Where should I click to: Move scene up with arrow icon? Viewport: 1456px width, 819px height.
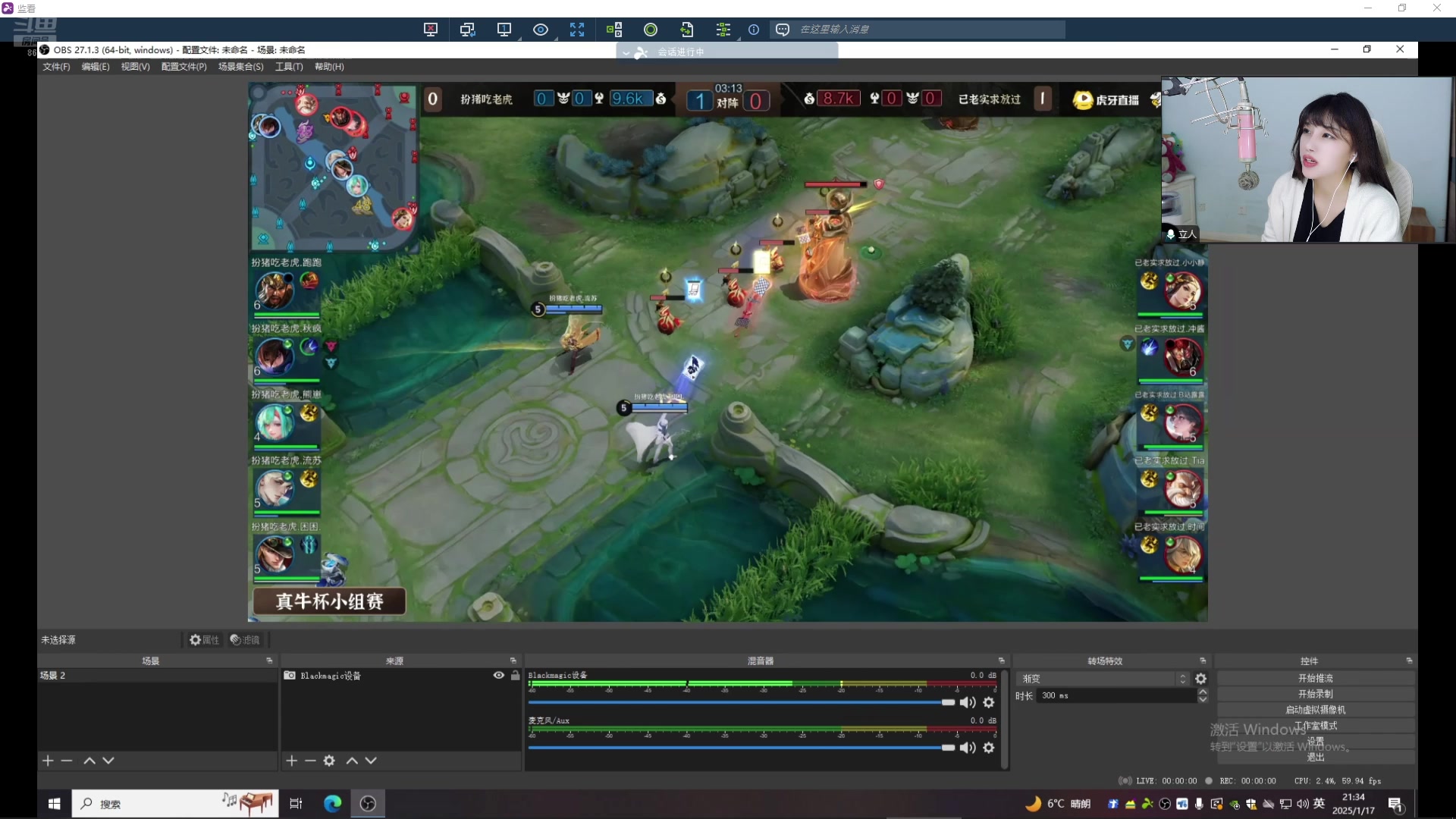(89, 761)
